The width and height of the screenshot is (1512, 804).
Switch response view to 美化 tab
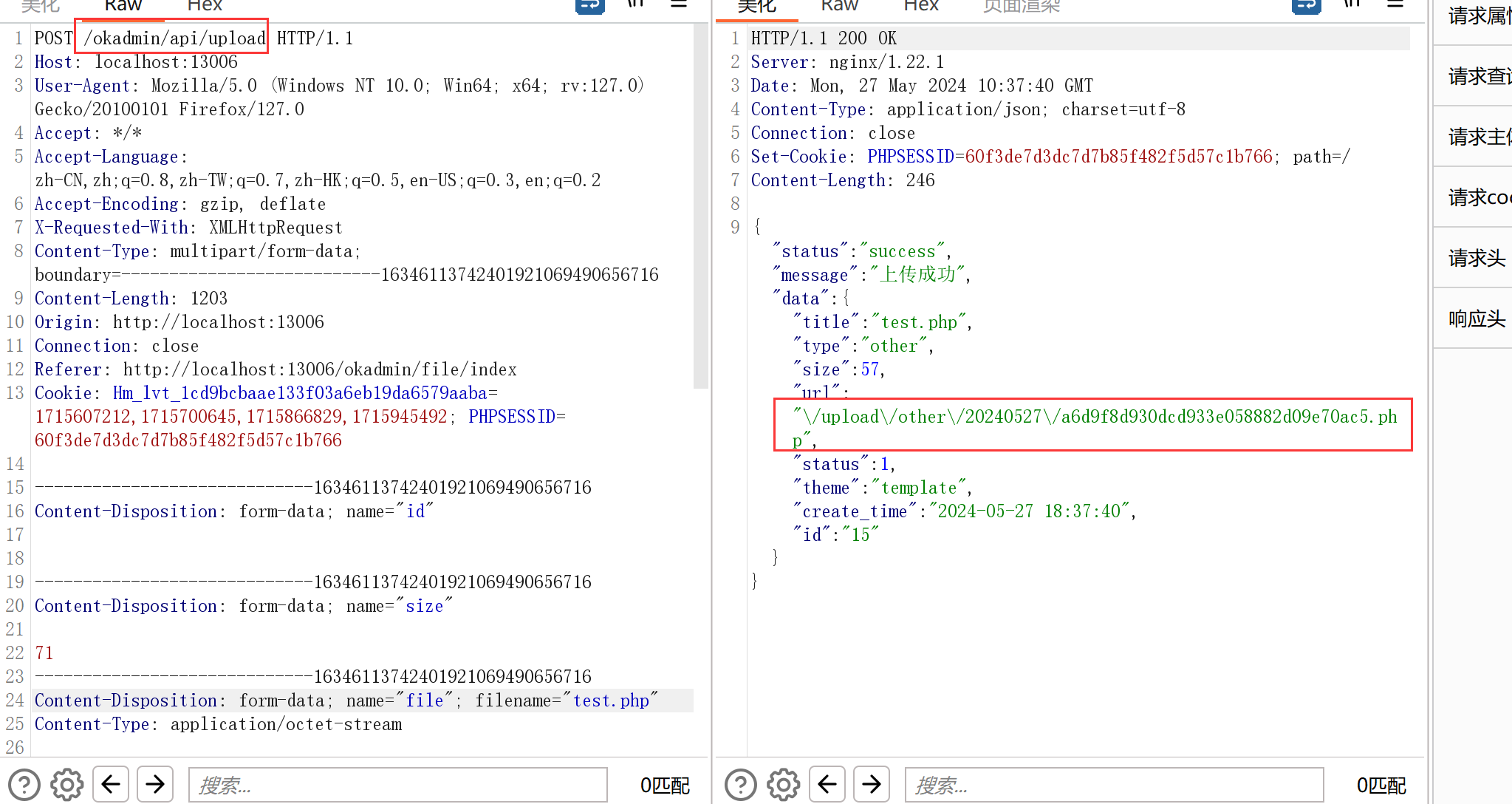point(756,6)
